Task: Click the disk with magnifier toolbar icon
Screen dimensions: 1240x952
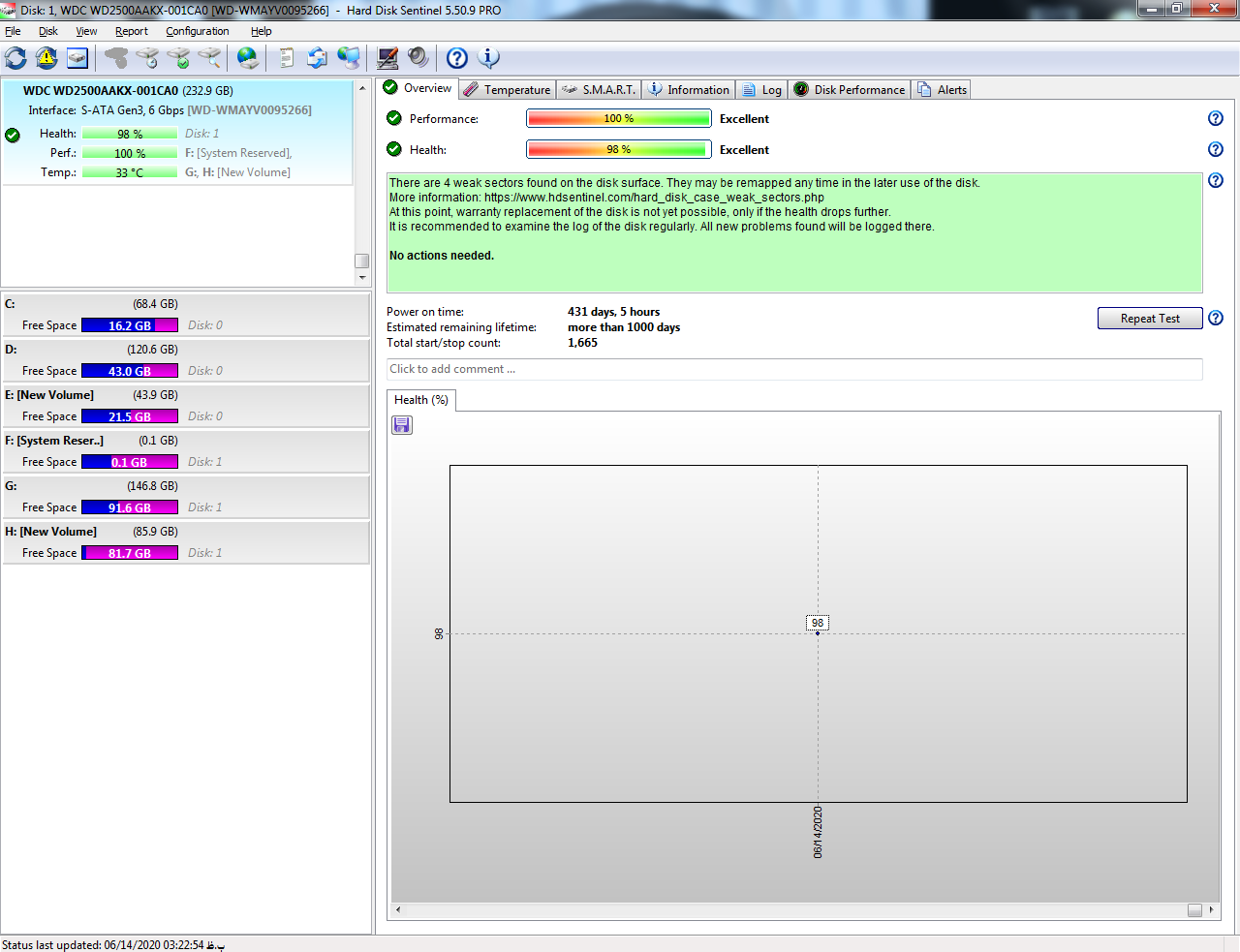Action: click(209, 58)
